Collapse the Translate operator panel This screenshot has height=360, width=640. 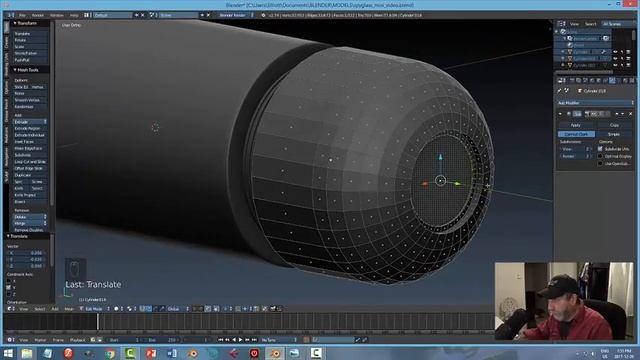8,236
